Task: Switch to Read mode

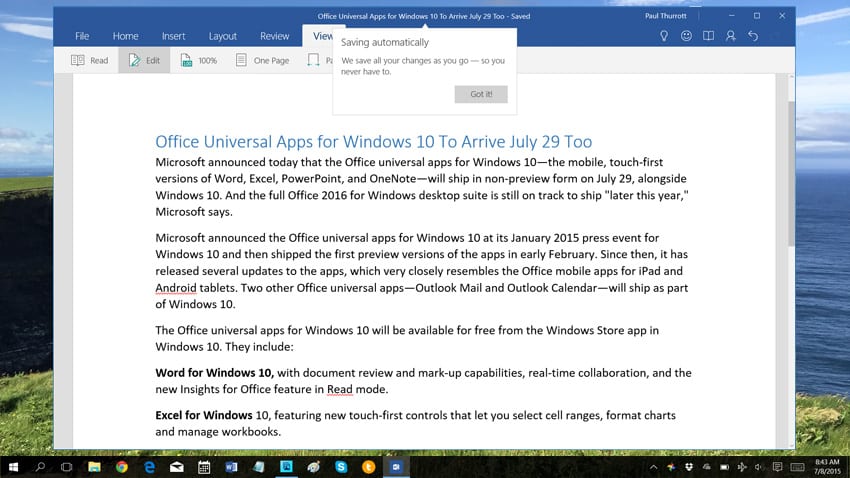Action: [x=89, y=60]
